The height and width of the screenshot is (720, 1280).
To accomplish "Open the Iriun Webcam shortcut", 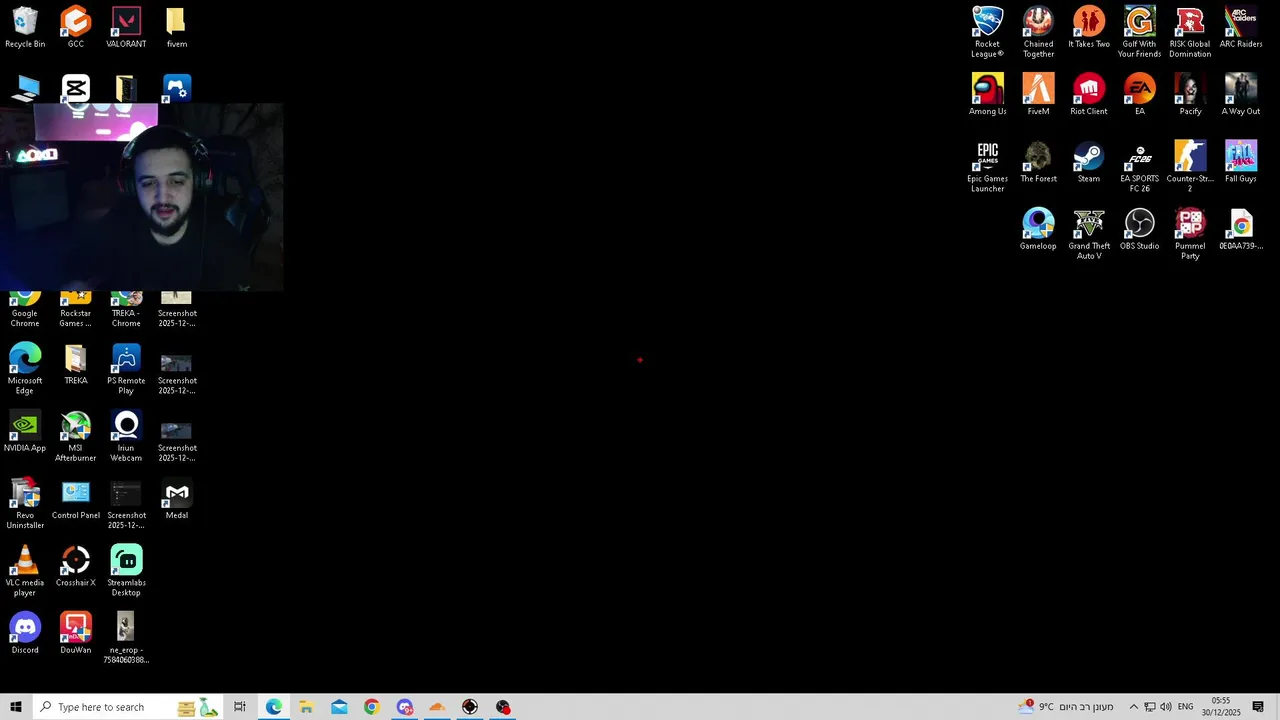I will 126,436.
